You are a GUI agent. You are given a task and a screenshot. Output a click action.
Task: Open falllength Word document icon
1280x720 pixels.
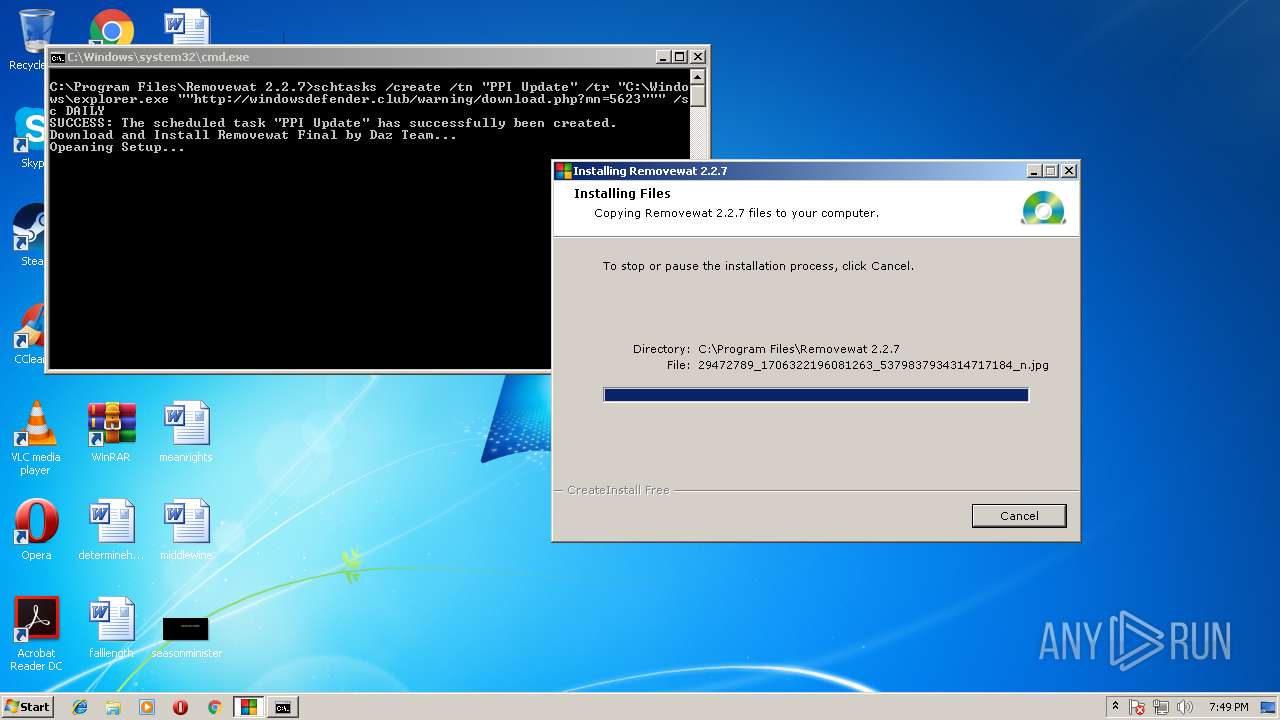pyautogui.click(x=111, y=627)
